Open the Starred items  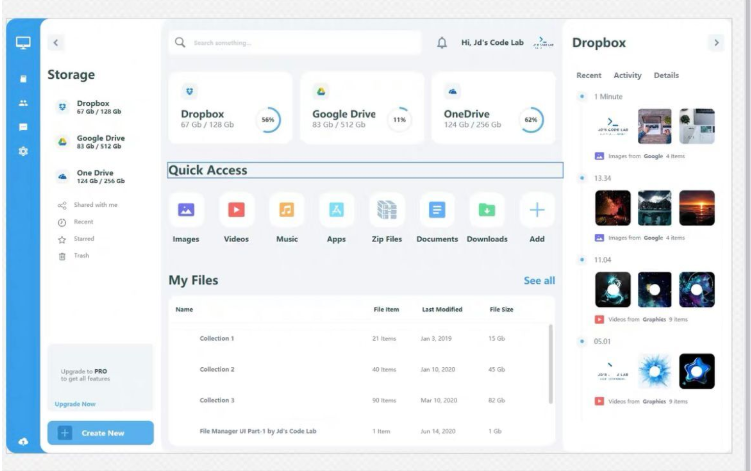[x=76, y=239]
